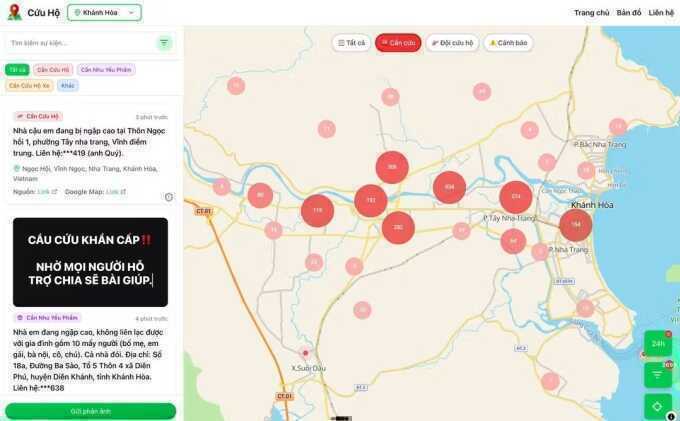680x421 pixels.
Task: Open the Google Map link in first card
Action: point(116,192)
